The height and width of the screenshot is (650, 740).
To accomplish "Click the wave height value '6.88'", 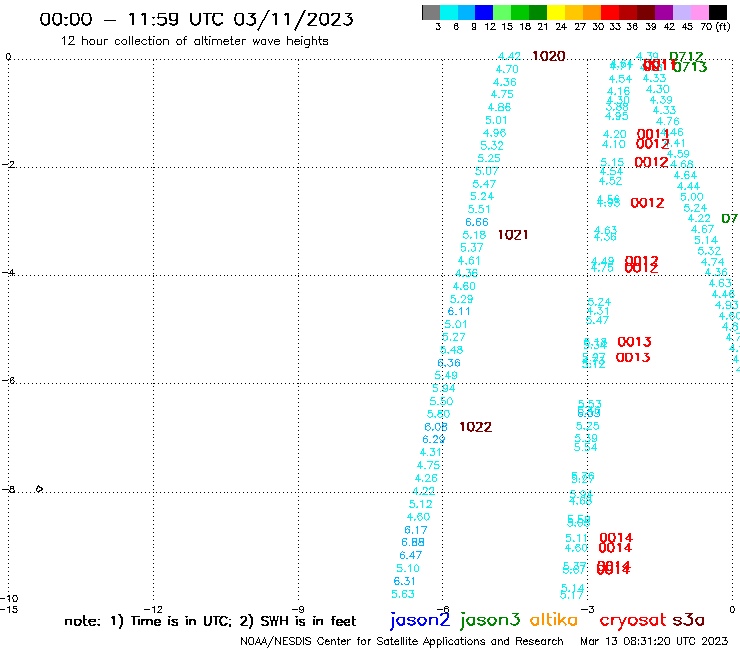I will (x=413, y=542).
